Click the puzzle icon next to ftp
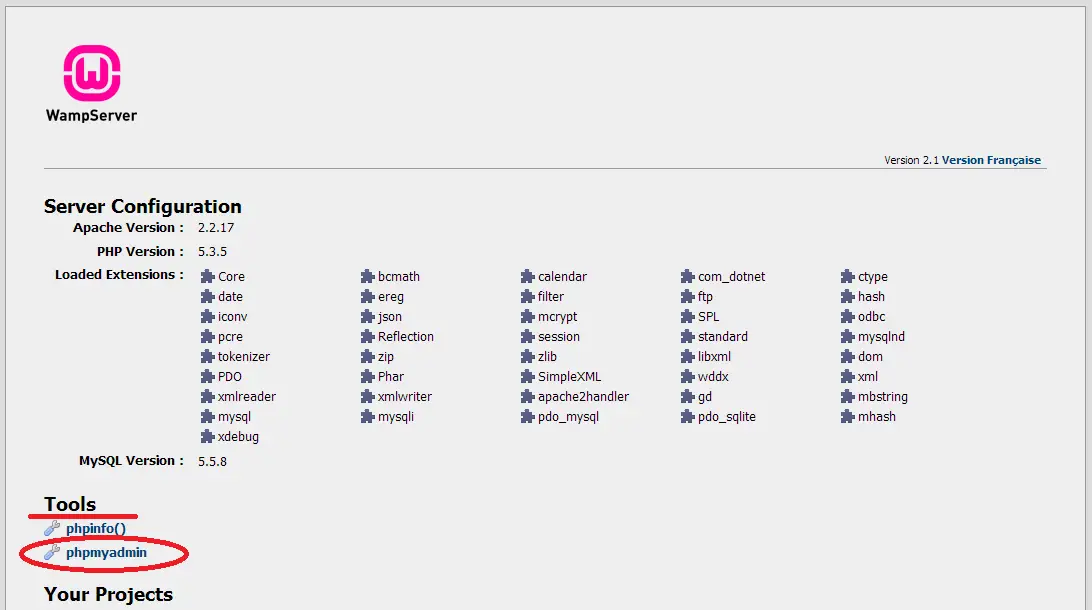 (688, 297)
